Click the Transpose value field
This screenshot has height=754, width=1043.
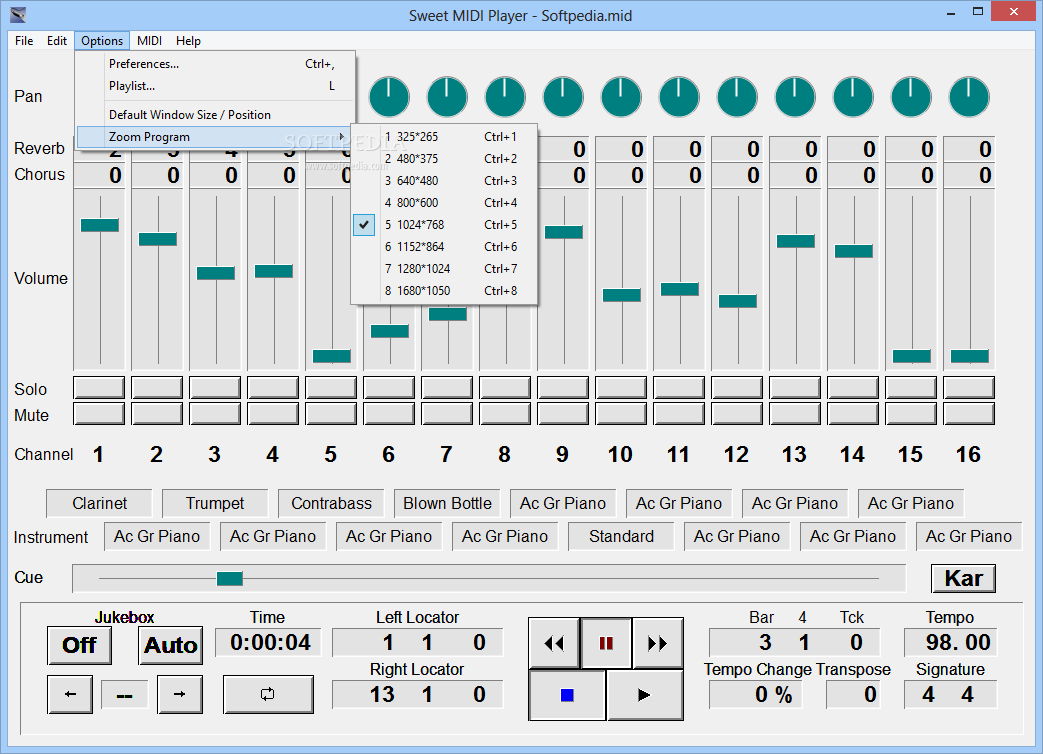pyautogui.click(x=853, y=695)
